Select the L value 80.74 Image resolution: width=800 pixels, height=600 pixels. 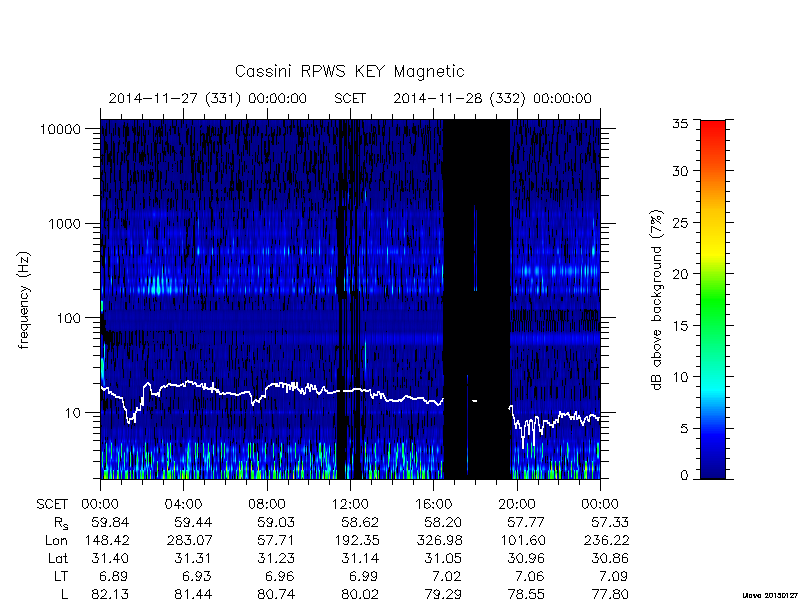[x=277, y=594]
